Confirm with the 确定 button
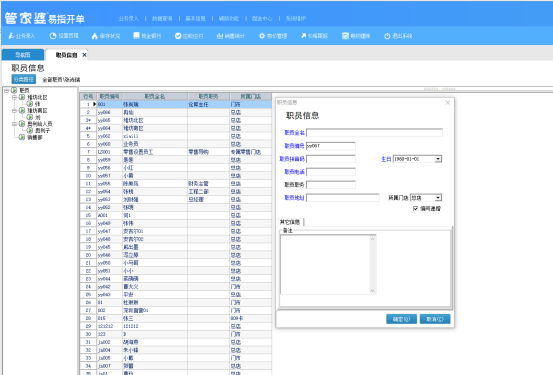553x375 pixels. [x=401, y=319]
